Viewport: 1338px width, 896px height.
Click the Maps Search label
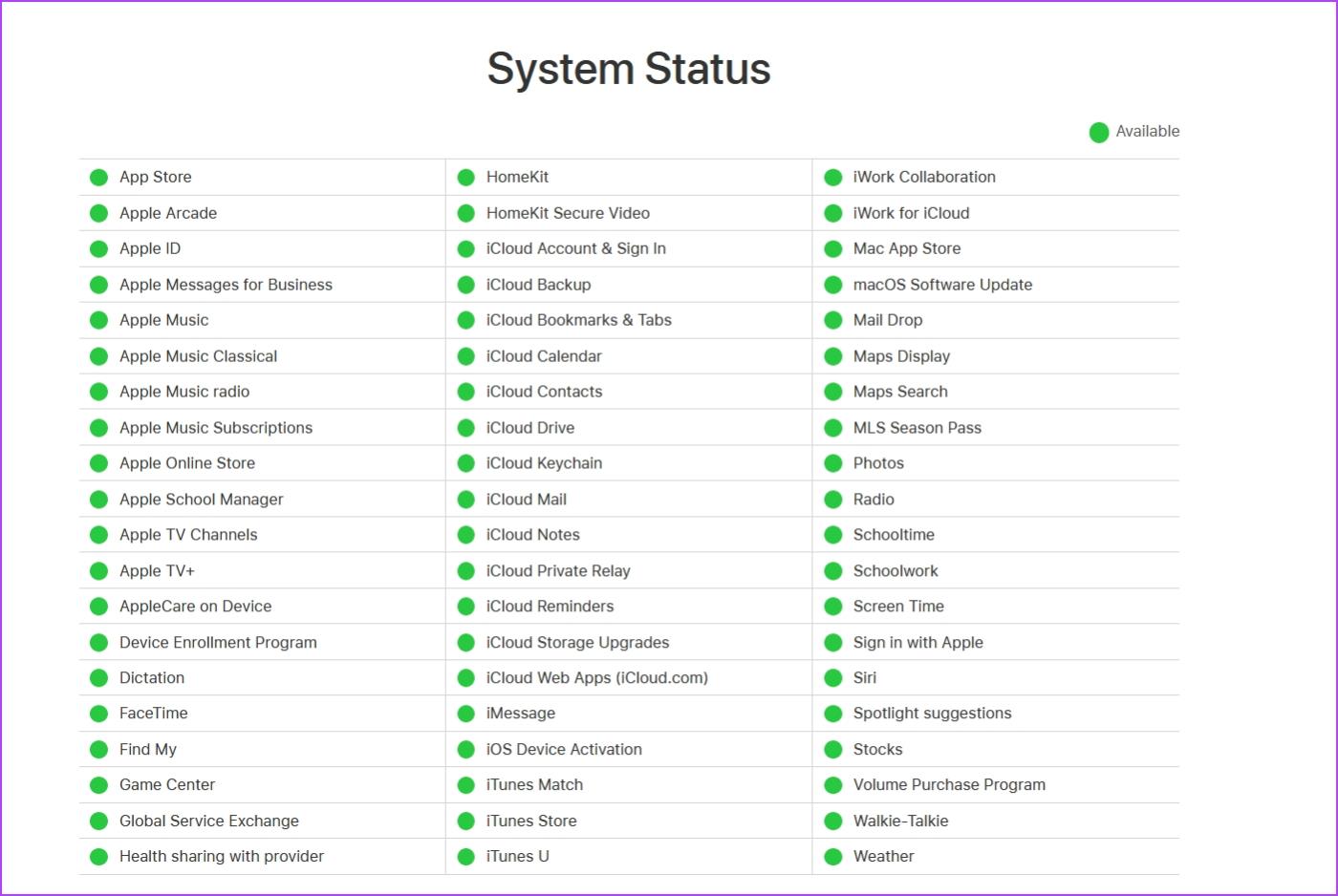900,392
